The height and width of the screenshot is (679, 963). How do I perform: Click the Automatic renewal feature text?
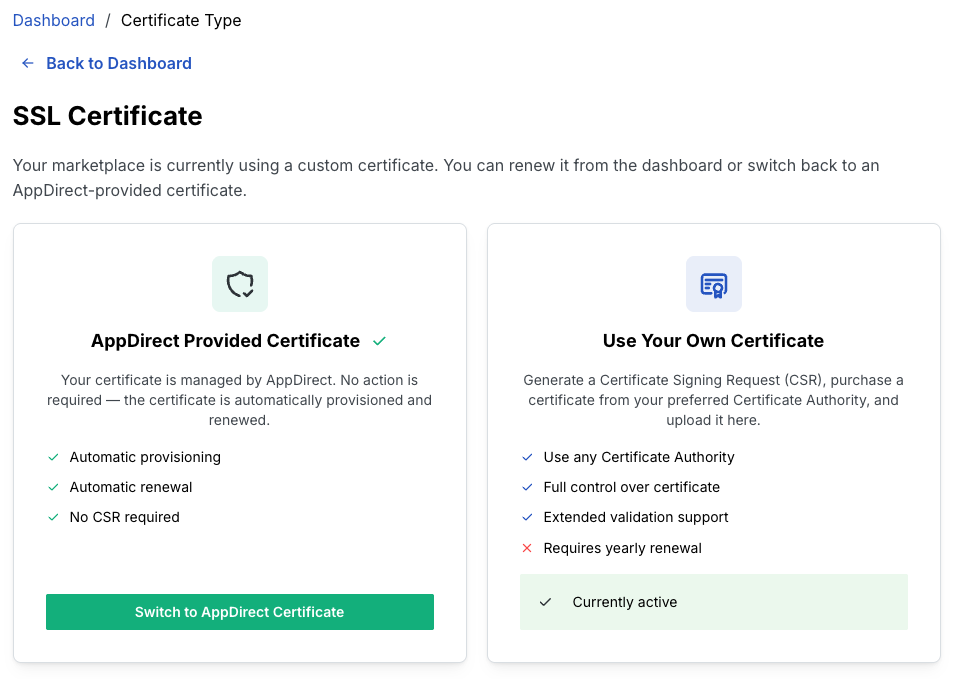[x=131, y=487]
